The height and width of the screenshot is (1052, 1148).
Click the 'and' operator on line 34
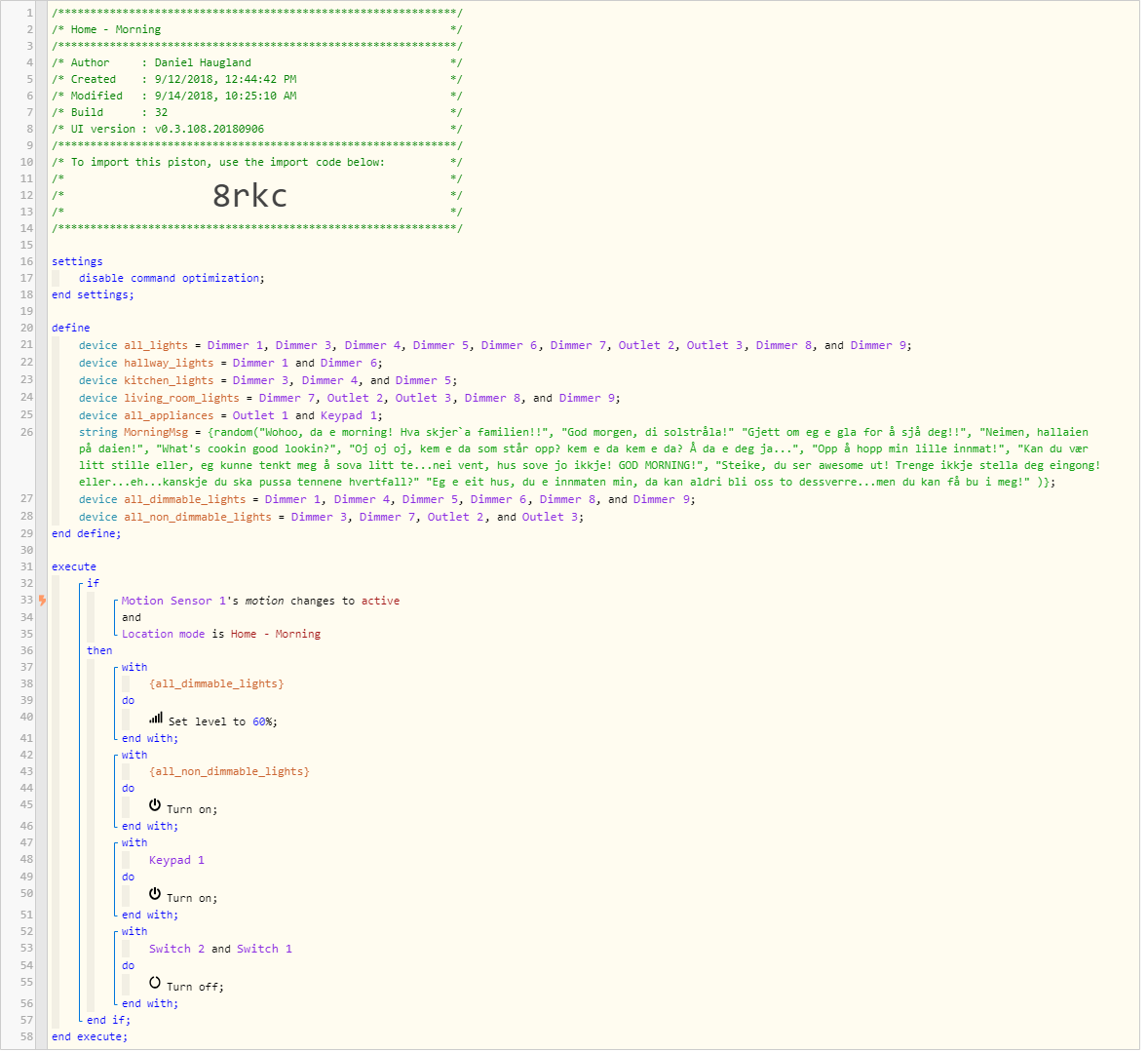click(x=131, y=619)
